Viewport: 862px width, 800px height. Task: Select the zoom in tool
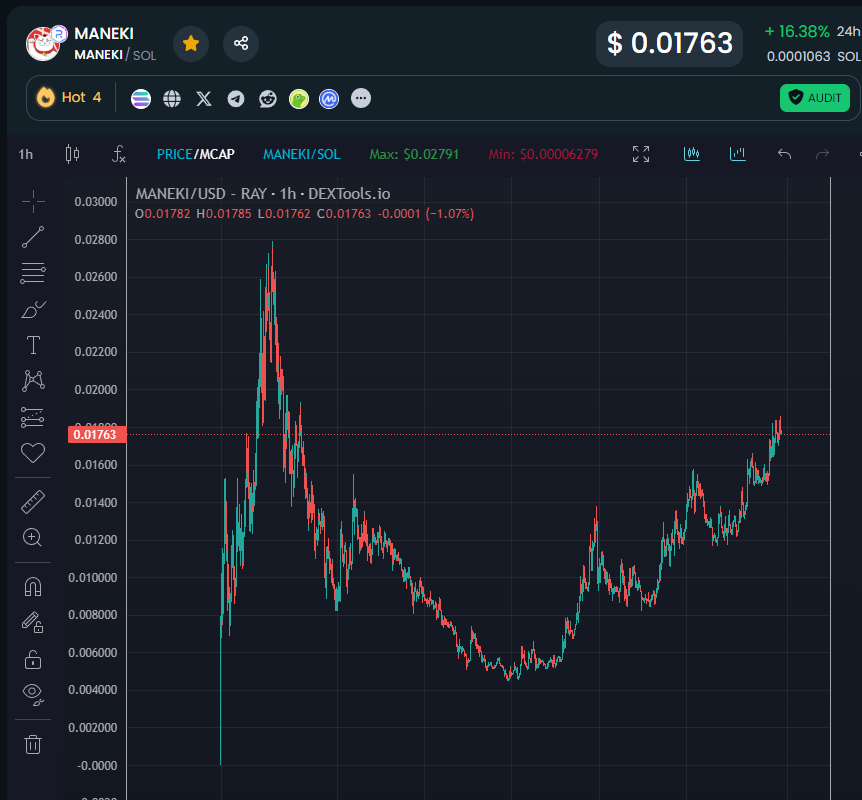(32, 537)
